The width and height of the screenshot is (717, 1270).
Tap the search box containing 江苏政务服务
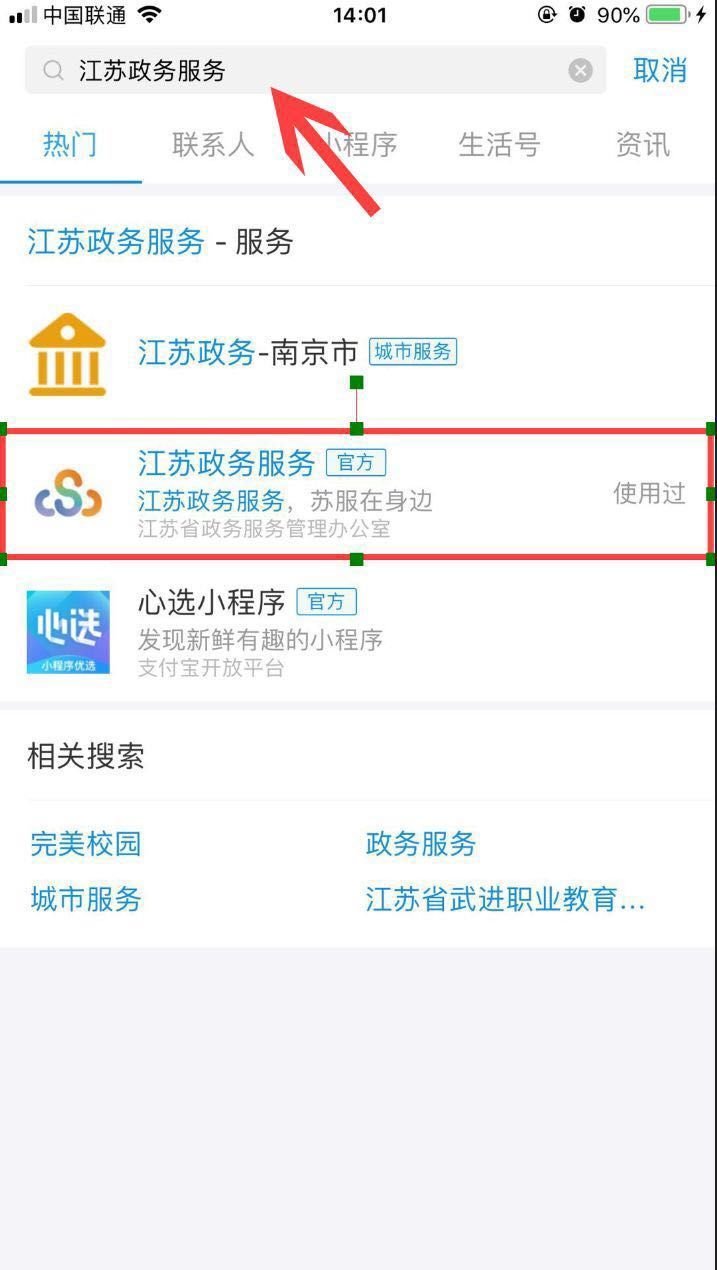point(315,70)
